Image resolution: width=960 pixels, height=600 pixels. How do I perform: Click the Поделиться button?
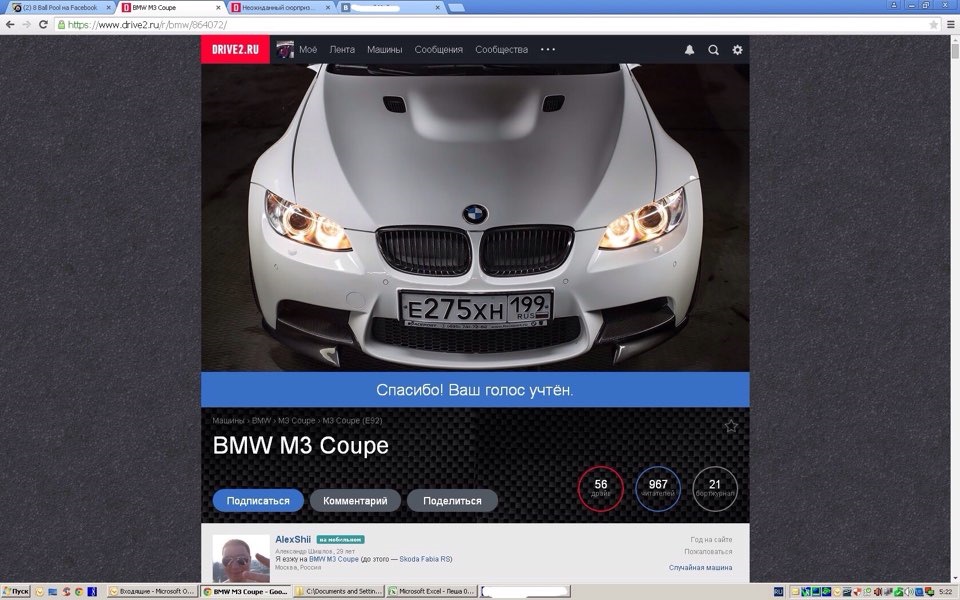tap(452, 500)
